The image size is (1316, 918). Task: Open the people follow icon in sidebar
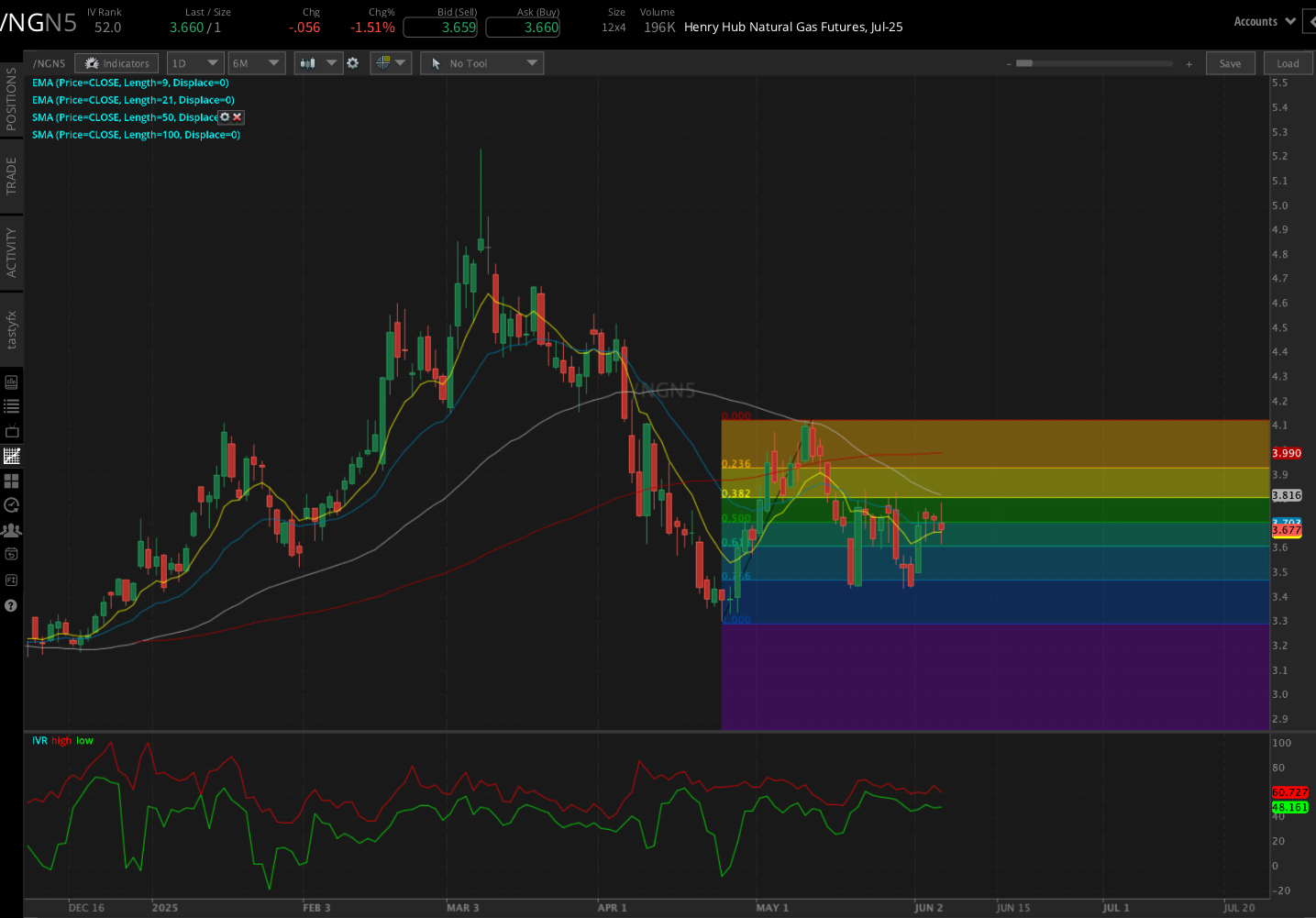12,530
